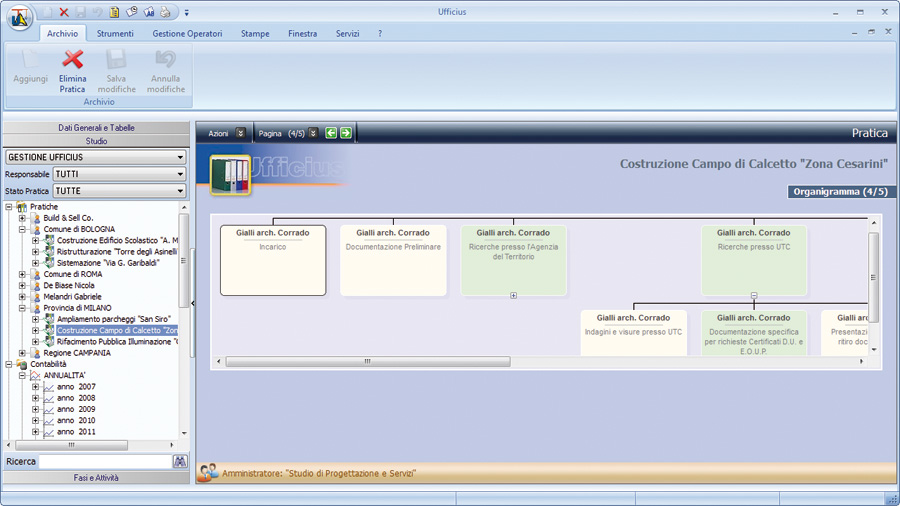
Task: Click the Studio panel header
Action: [x=96, y=141]
